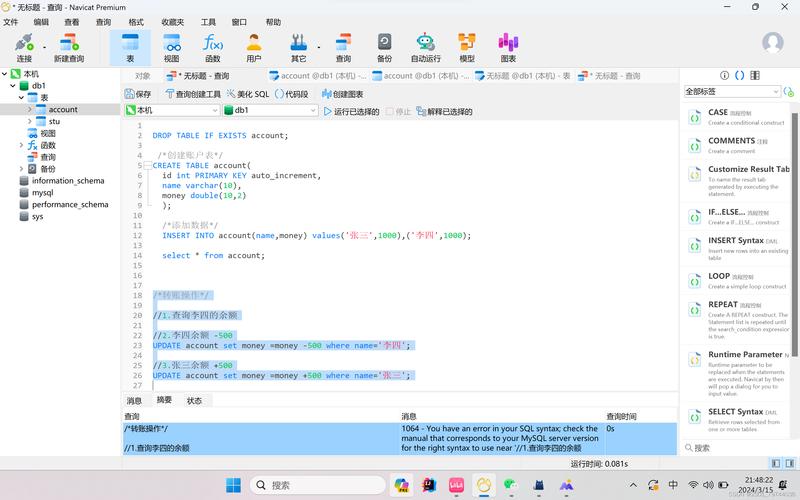
Task: Select the 1064 error message row
Action: (x=400, y=438)
